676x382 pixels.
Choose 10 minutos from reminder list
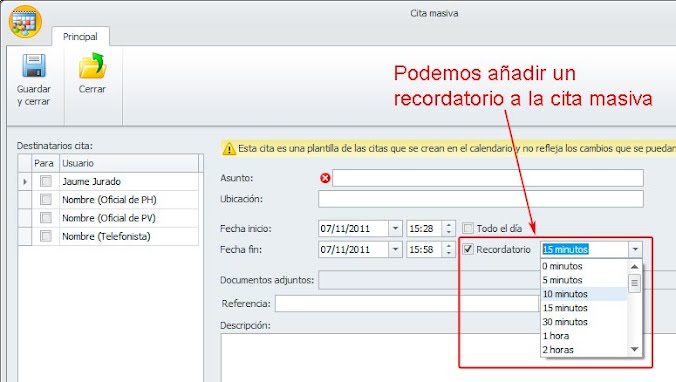coord(584,294)
